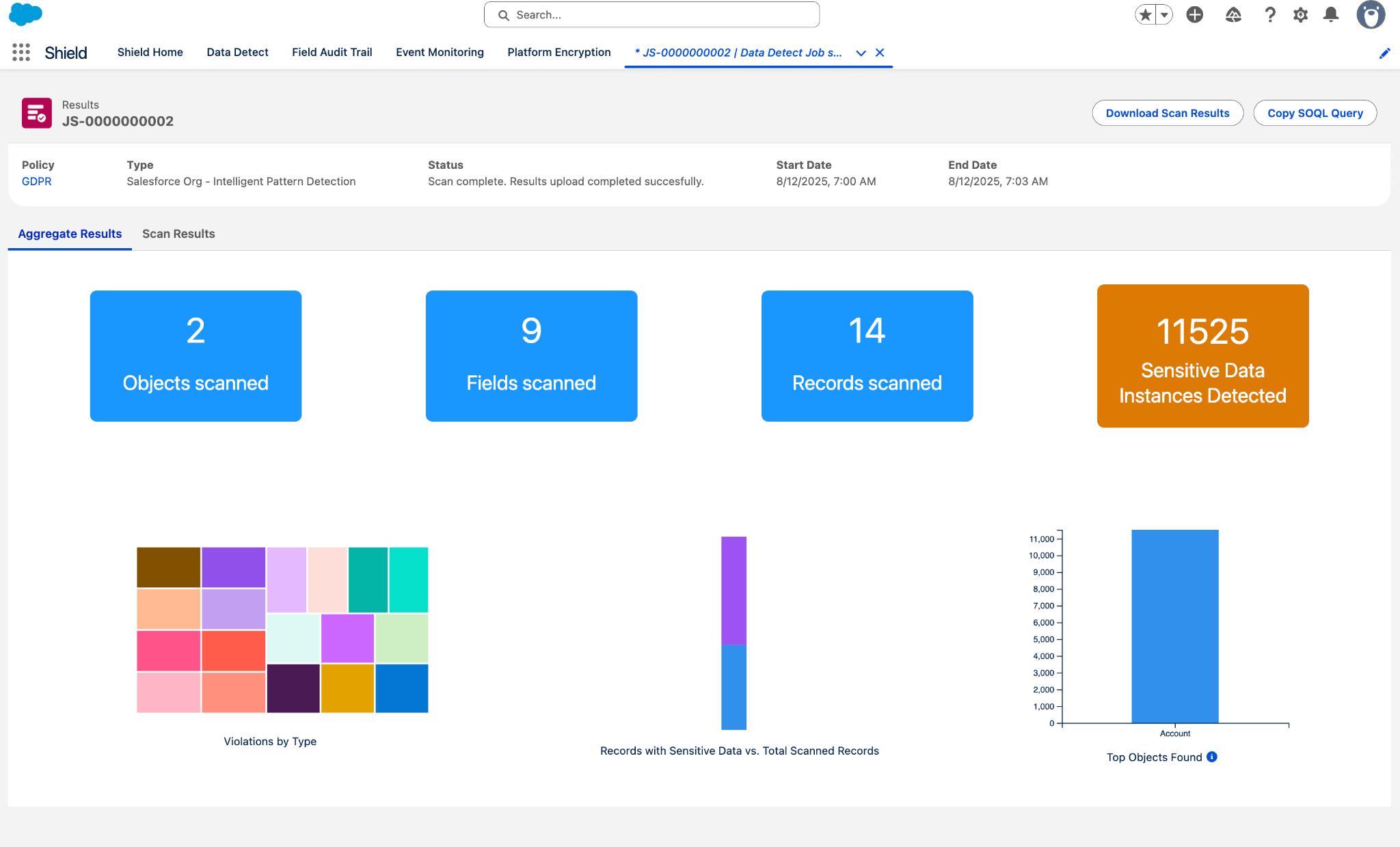The height and width of the screenshot is (847, 1400).
Task: Open the GDPR policy link
Action: coord(36,181)
